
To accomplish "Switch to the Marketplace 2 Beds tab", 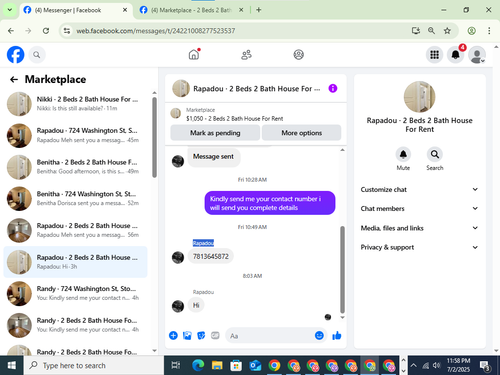I will pos(191,10).
